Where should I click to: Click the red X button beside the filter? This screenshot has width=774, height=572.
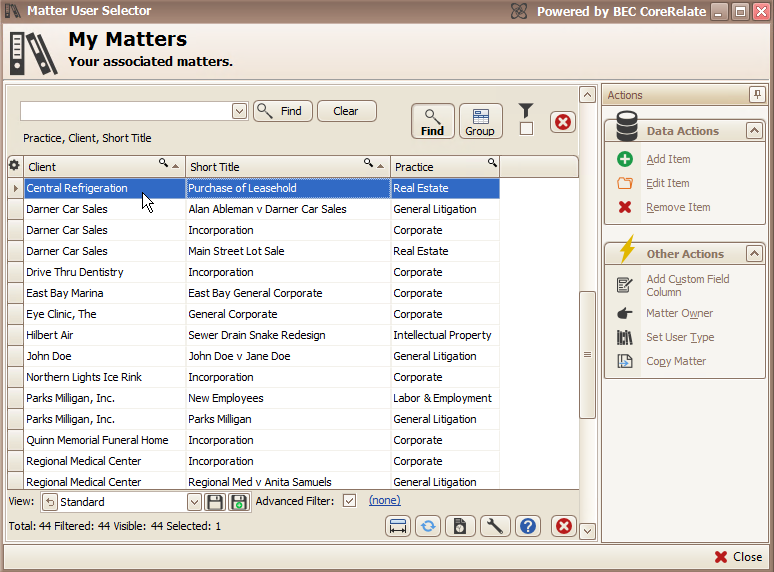(563, 122)
